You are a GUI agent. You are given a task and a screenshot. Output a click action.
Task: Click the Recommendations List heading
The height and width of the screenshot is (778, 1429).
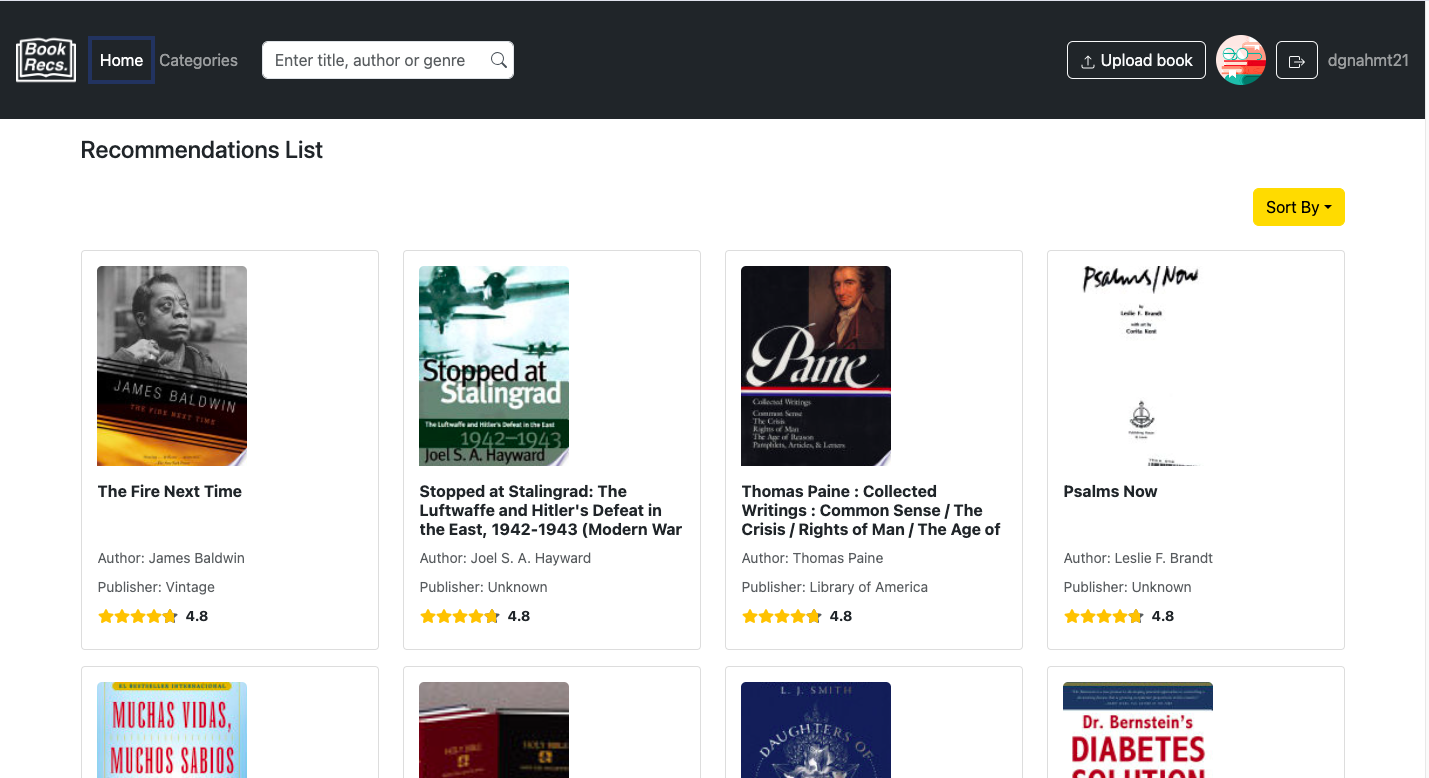(202, 150)
